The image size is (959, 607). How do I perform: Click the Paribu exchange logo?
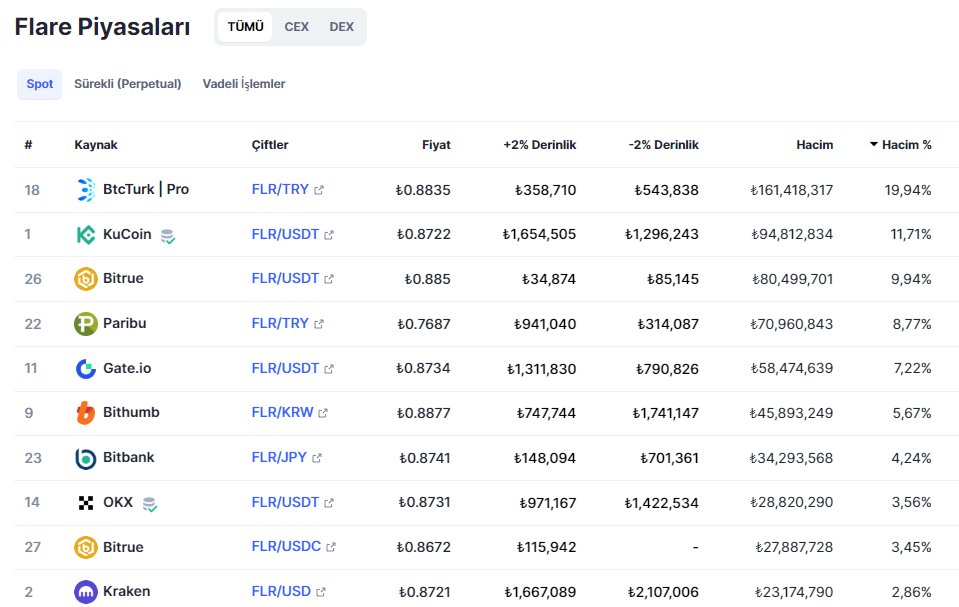pos(86,324)
